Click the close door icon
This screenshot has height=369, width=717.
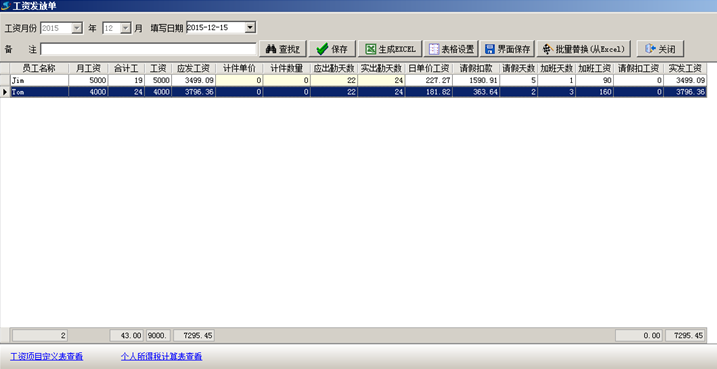[650, 48]
